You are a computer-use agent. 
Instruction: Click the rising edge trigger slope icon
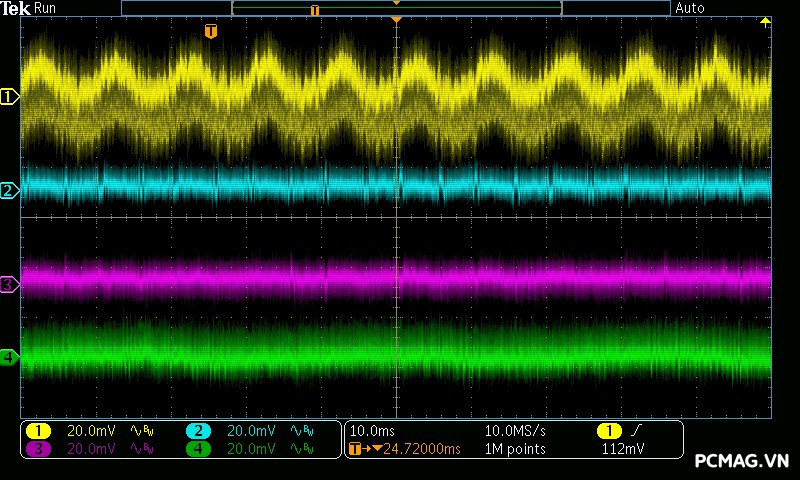point(637,430)
